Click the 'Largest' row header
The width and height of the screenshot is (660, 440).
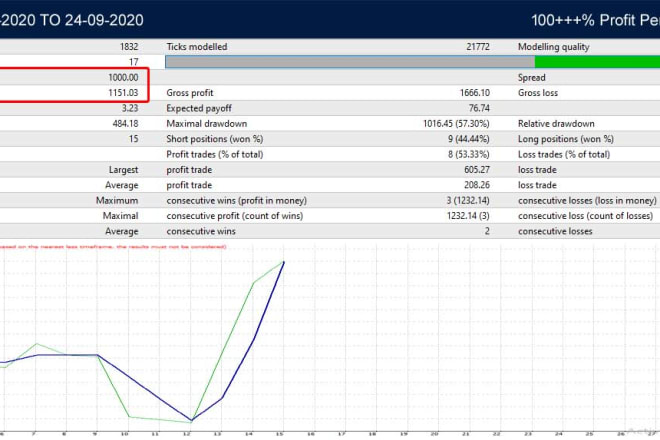pos(123,170)
